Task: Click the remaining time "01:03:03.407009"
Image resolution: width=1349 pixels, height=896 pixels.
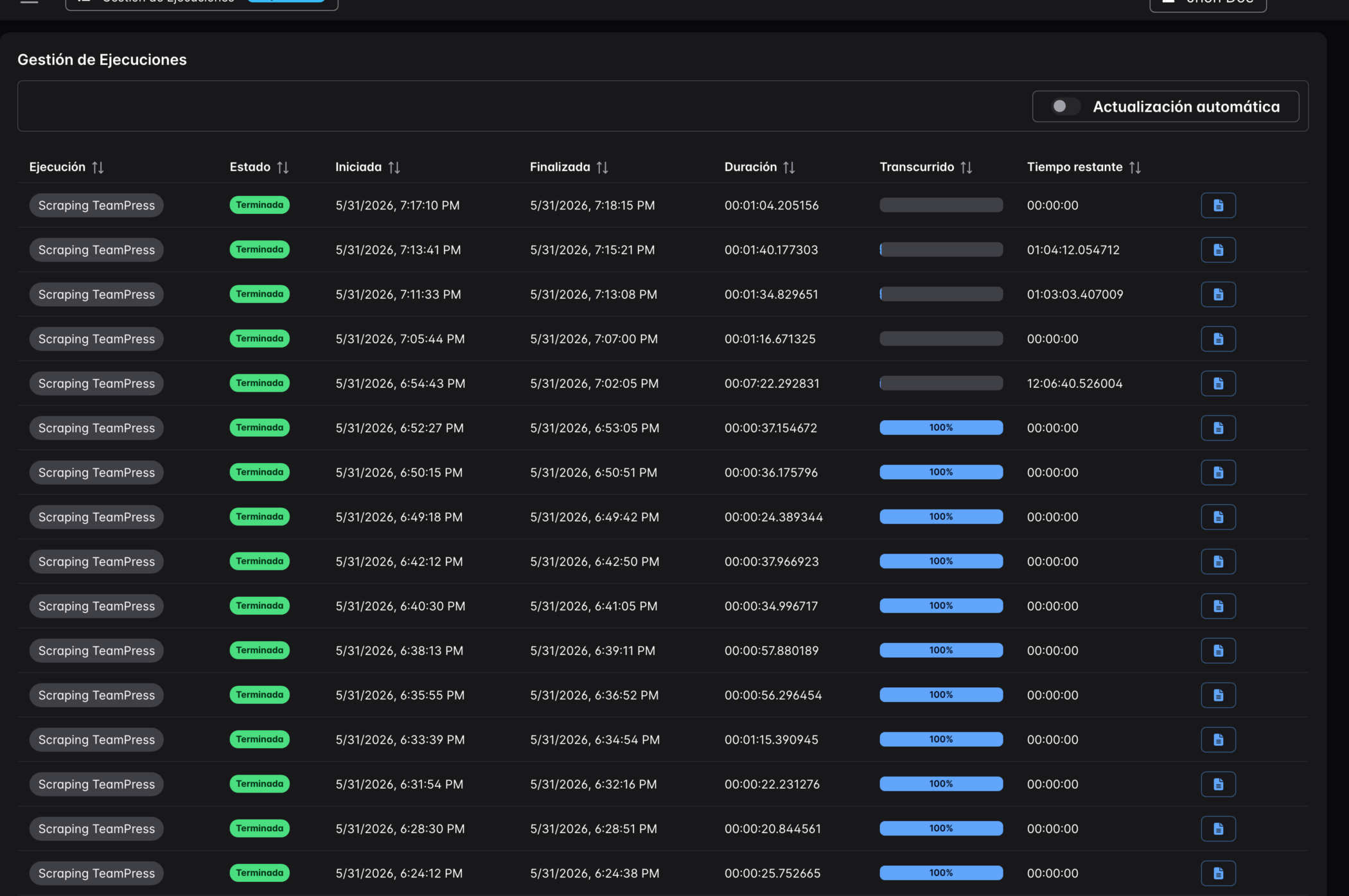Action: pos(1075,294)
